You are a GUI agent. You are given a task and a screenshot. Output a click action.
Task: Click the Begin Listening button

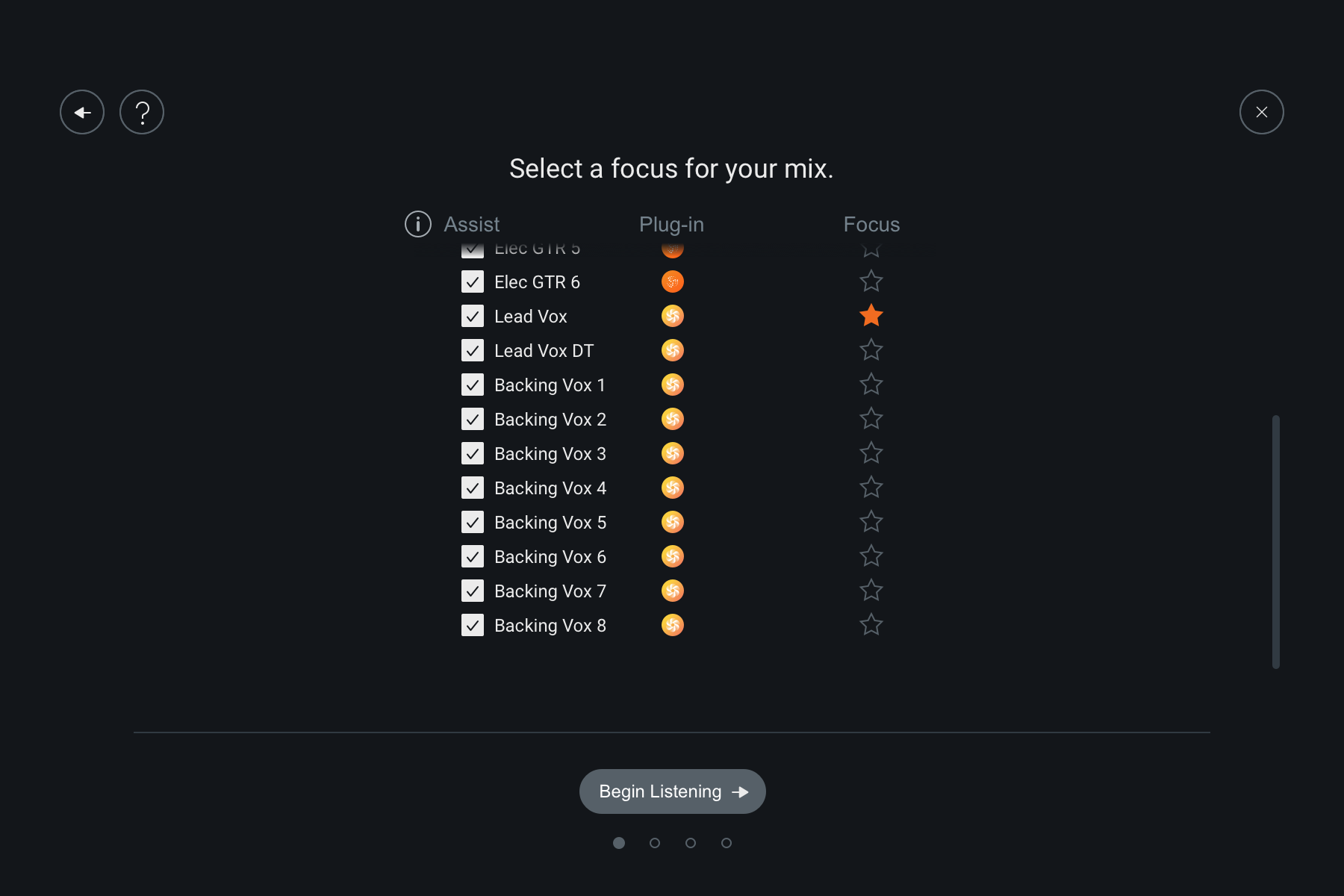tap(673, 791)
